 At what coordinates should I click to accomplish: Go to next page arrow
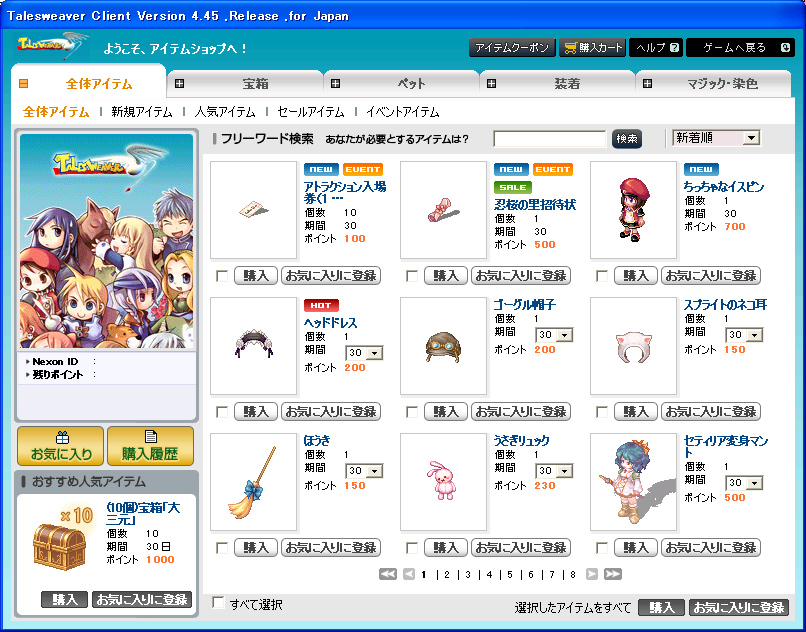[x=592, y=574]
